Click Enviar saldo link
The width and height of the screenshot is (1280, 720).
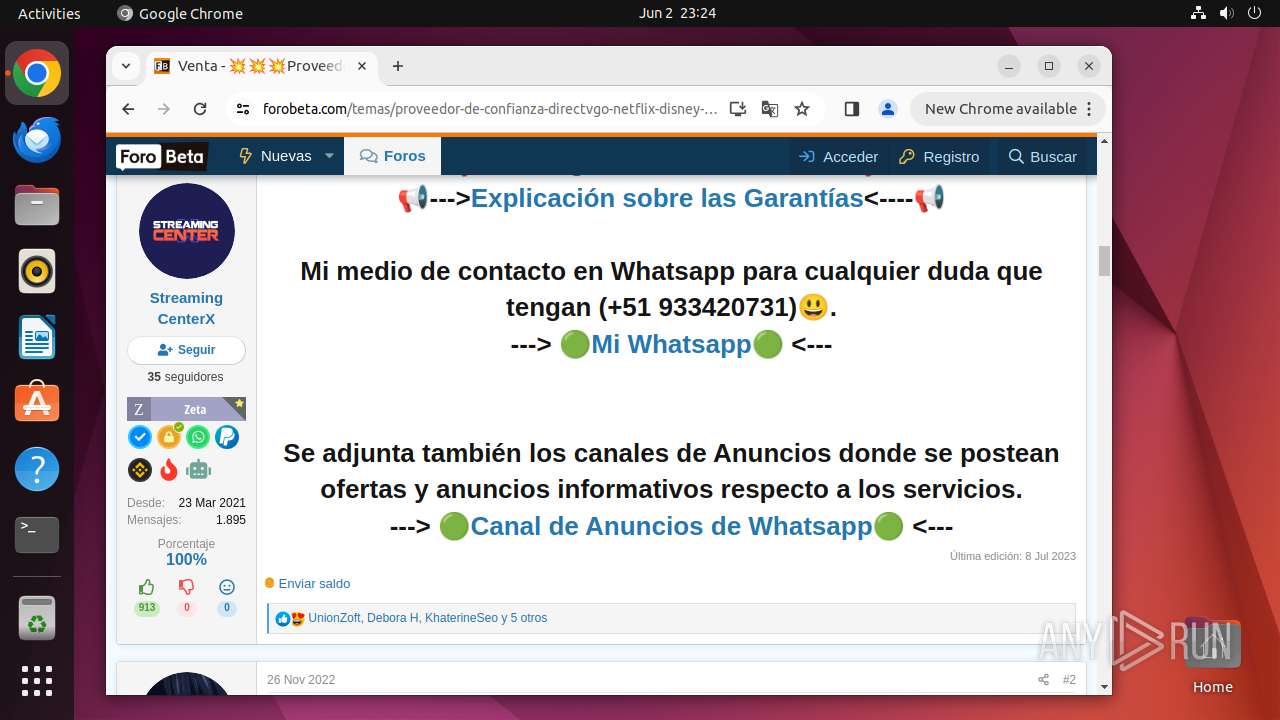click(x=314, y=584)
